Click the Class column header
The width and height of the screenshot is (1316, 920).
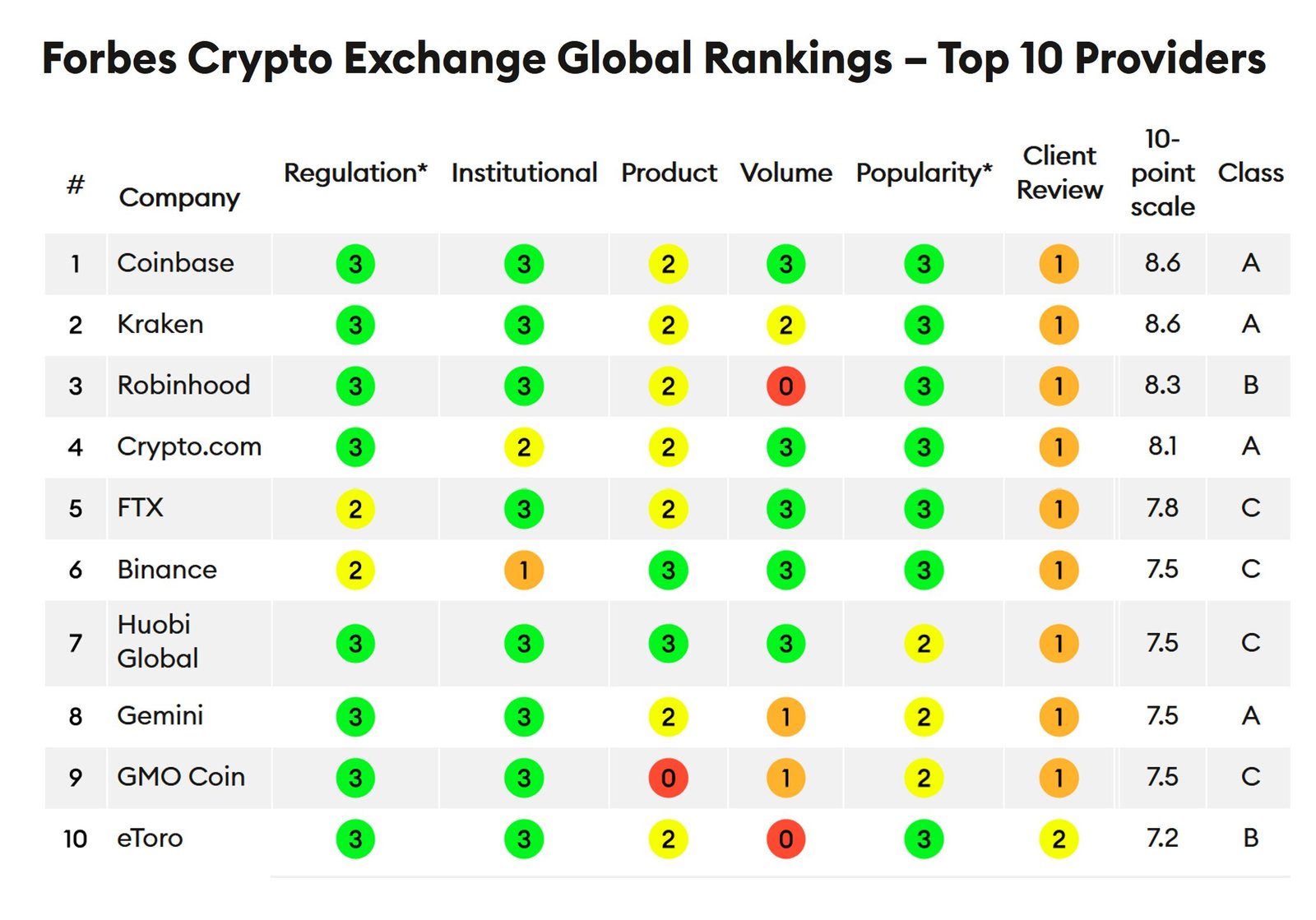click(1250, 173)
